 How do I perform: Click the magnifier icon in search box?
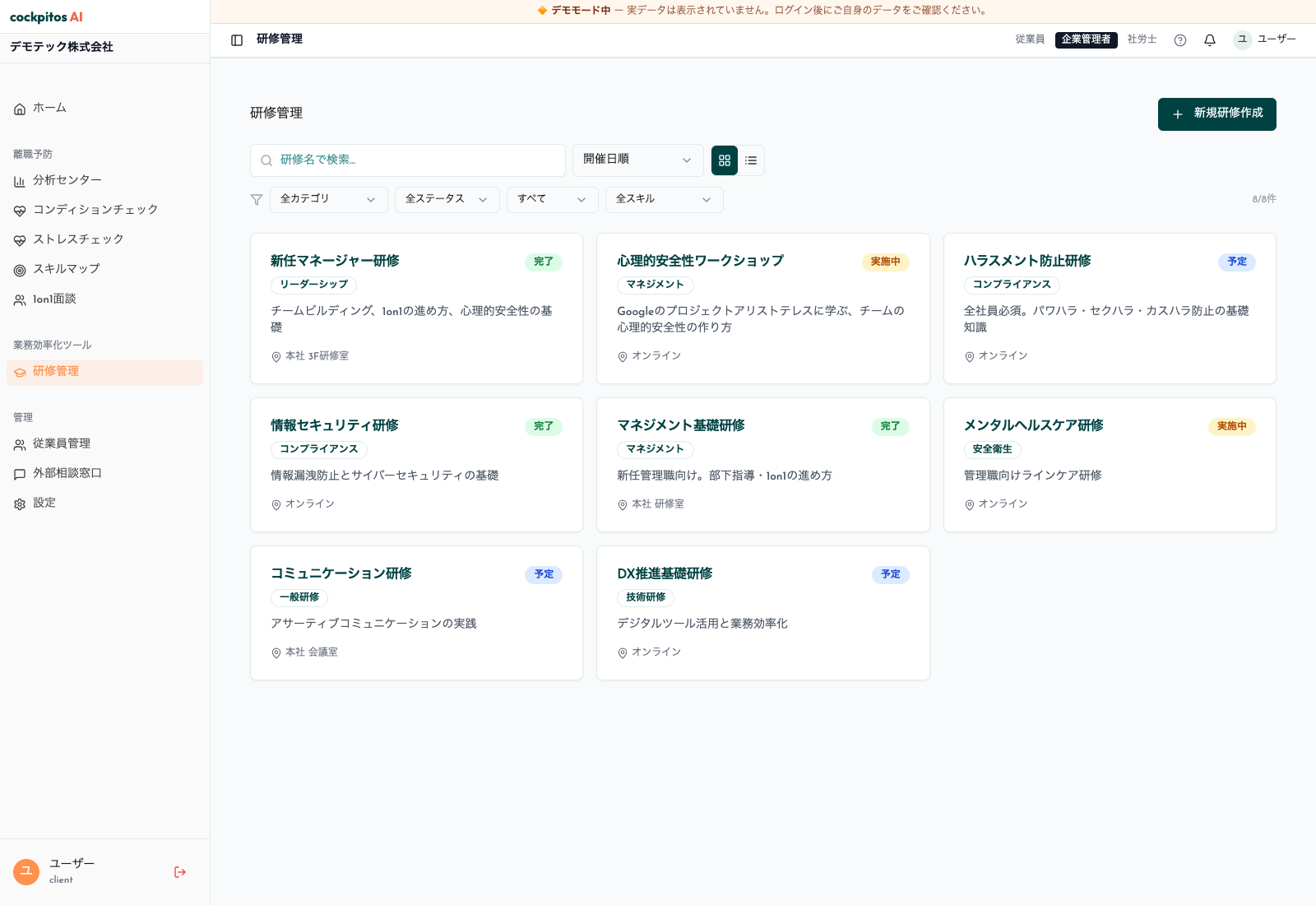(266, 160)
